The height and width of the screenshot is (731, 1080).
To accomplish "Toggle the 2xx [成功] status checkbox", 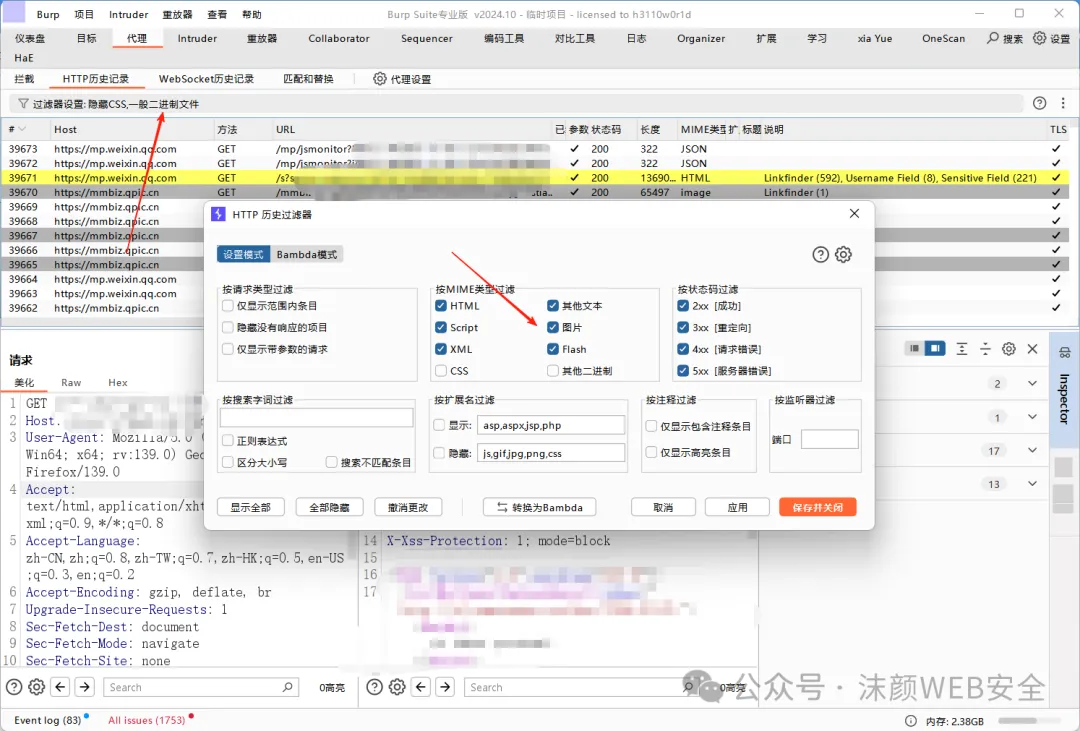I will (683, 305).
